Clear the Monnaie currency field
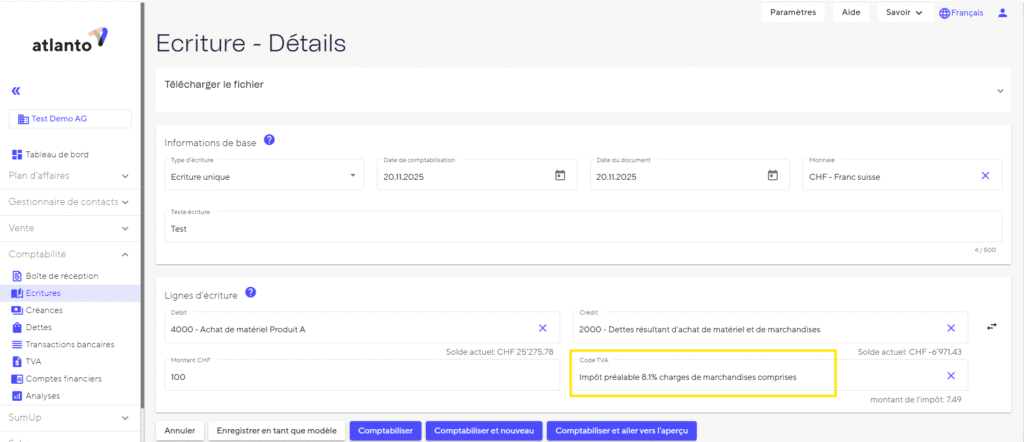This screenshot has height=442, width=1024. click(985, 176)
